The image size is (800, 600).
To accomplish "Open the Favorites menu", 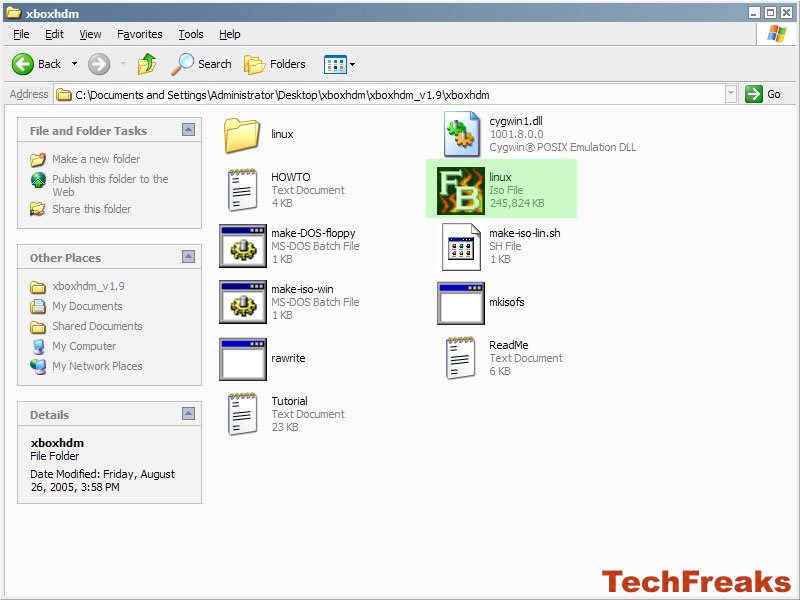I will 140,34.
